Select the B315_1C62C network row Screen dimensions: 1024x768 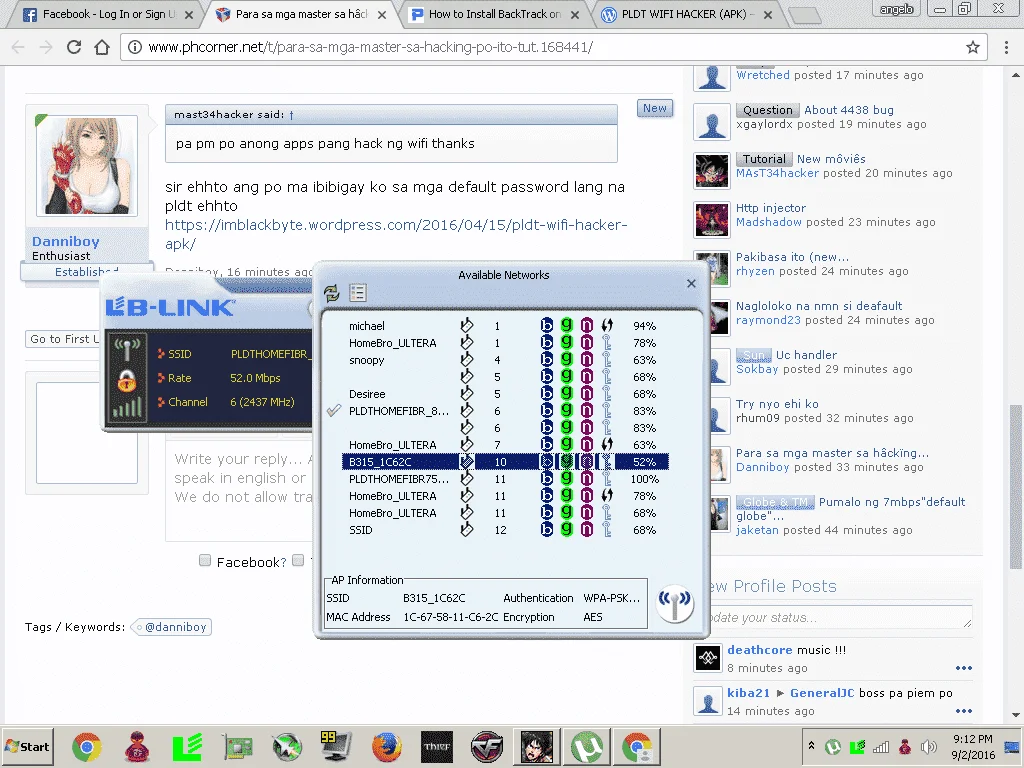coord(504,462)
